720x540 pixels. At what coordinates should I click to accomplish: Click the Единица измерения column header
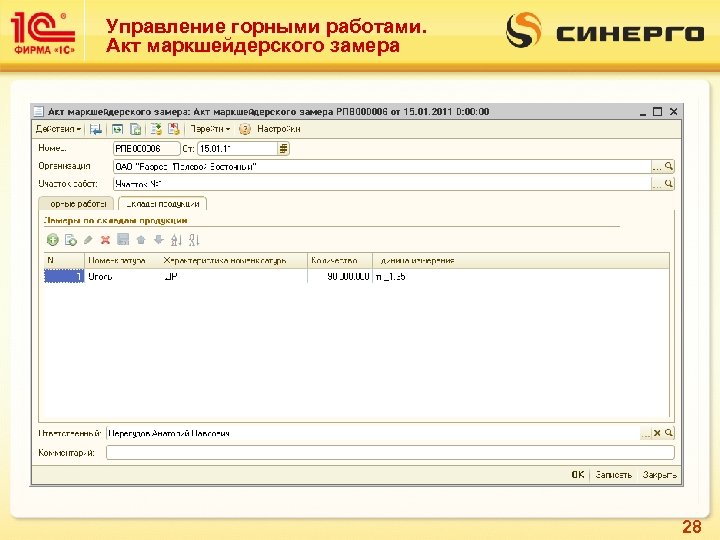(521, 260)
